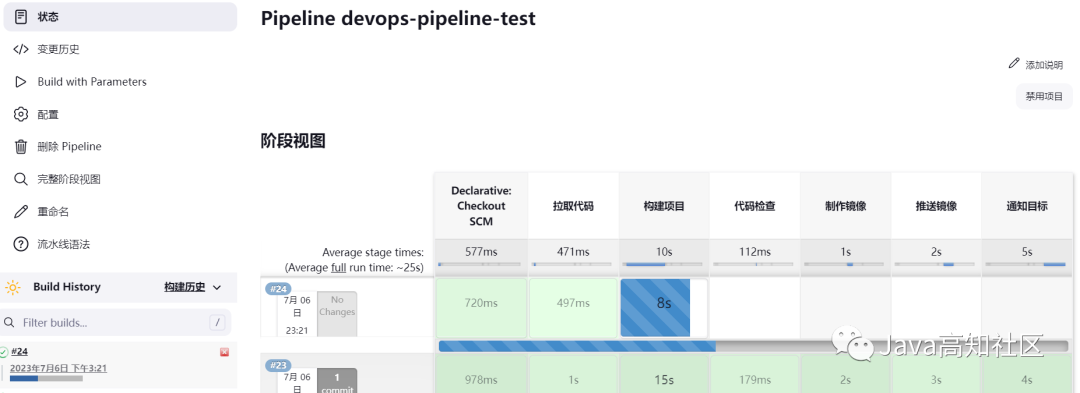1080x393 pixels.
Task: Click the 完整阶段视图 magnifier icon
Action: point(21,179)
